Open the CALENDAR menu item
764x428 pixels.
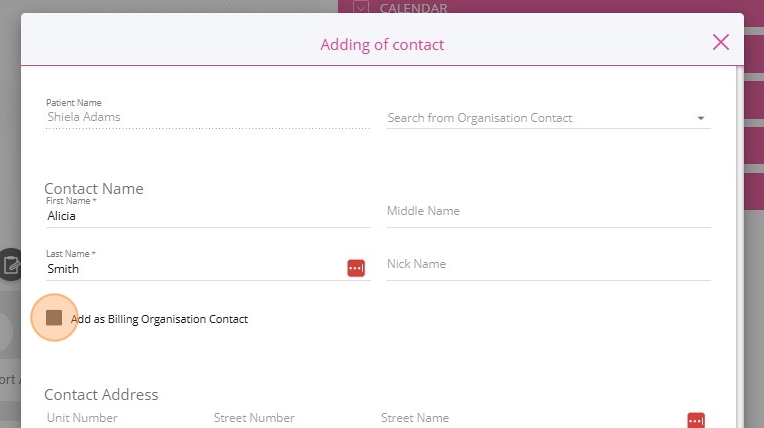point(413,8)
